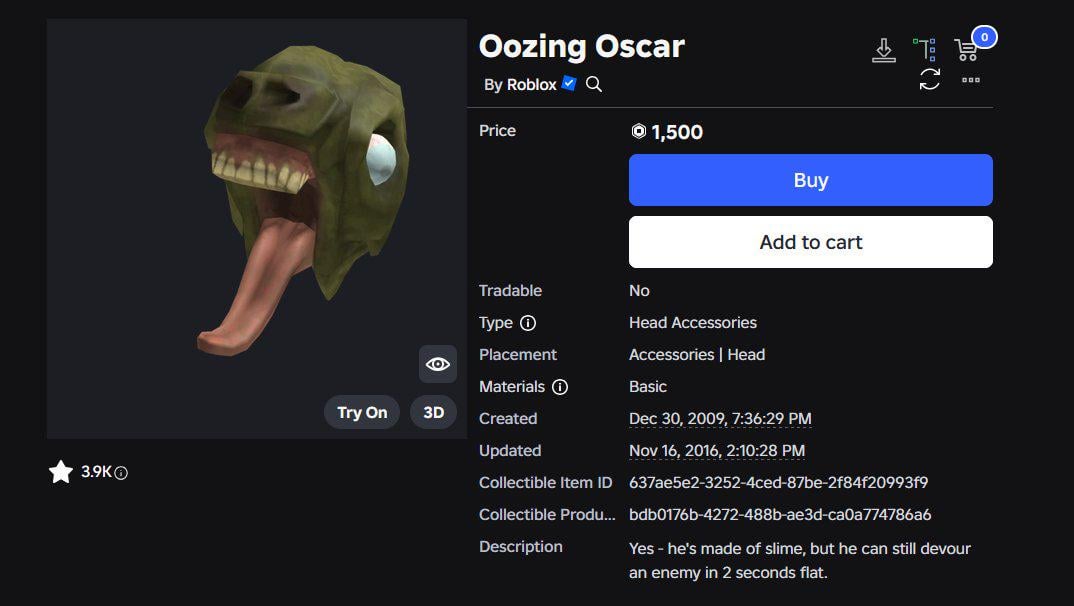Click the info icon beside favorites count
The height and width of the screenshot is (606, 1074).
pyautogui.click(x=121, y=473)
